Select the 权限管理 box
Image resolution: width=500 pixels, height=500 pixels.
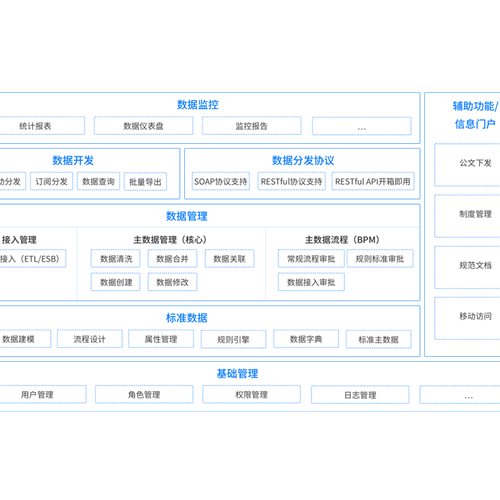252,394
